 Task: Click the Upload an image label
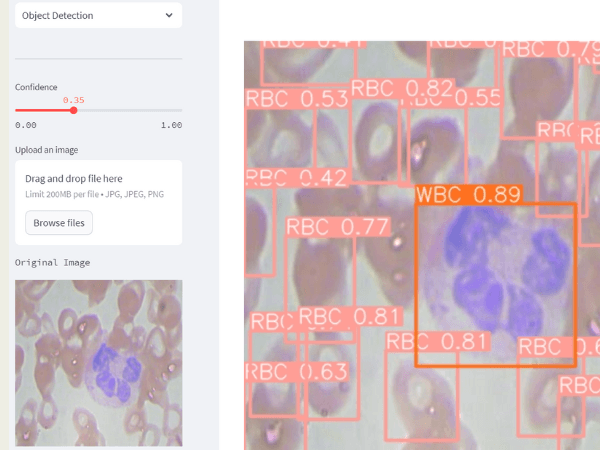pyautogui.click(x=46, y=150)
